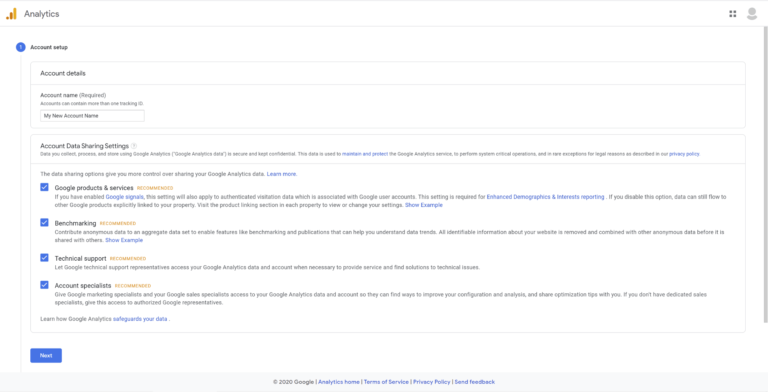768x392 pixels.
Task: Open Terms of Service footer link
Action: 386,382
